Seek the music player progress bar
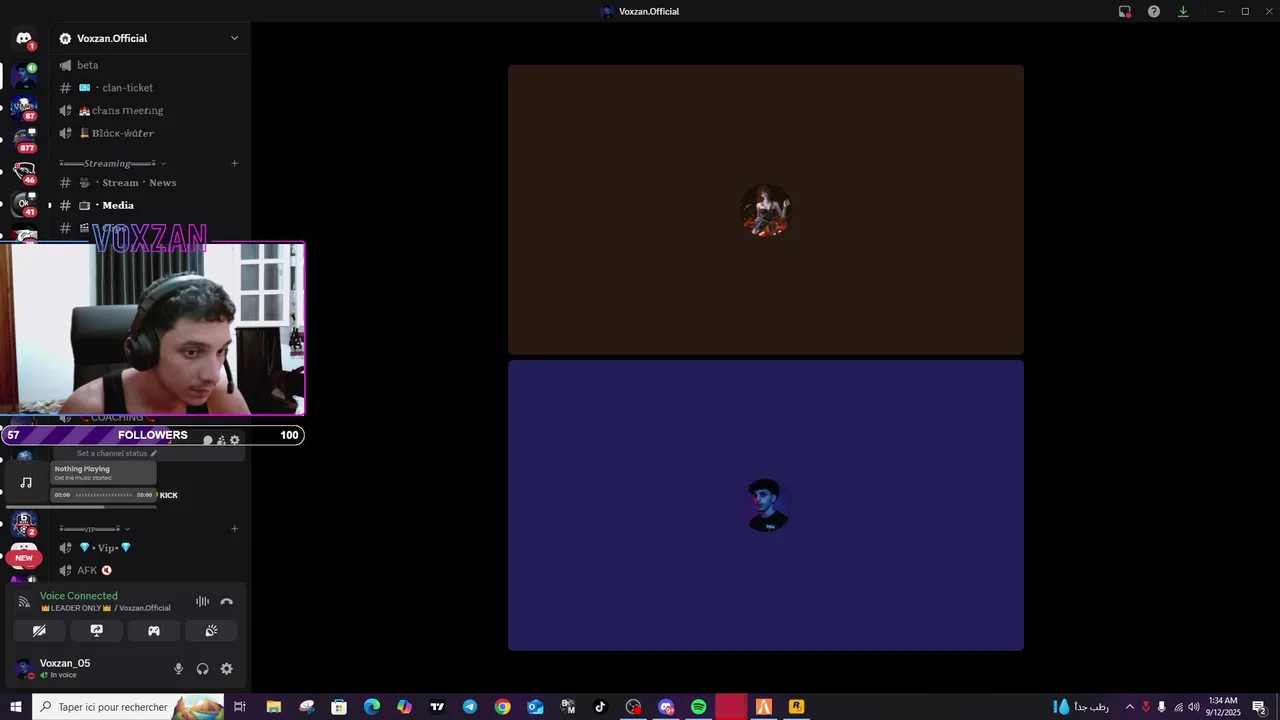 click(x=104, y=495)
